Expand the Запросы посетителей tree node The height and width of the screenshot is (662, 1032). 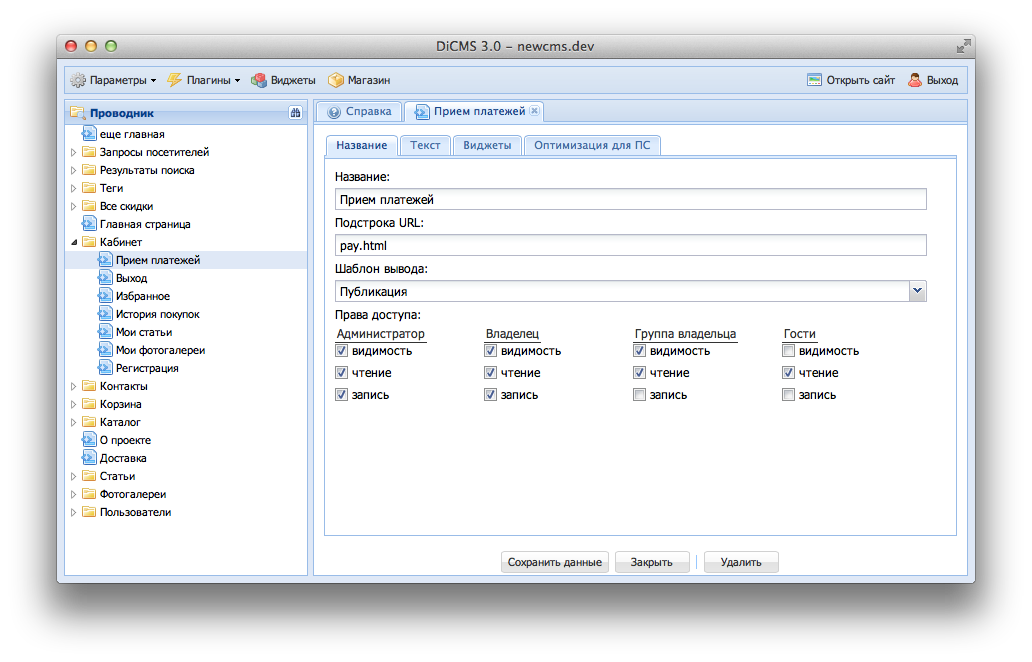coord(74,152)
